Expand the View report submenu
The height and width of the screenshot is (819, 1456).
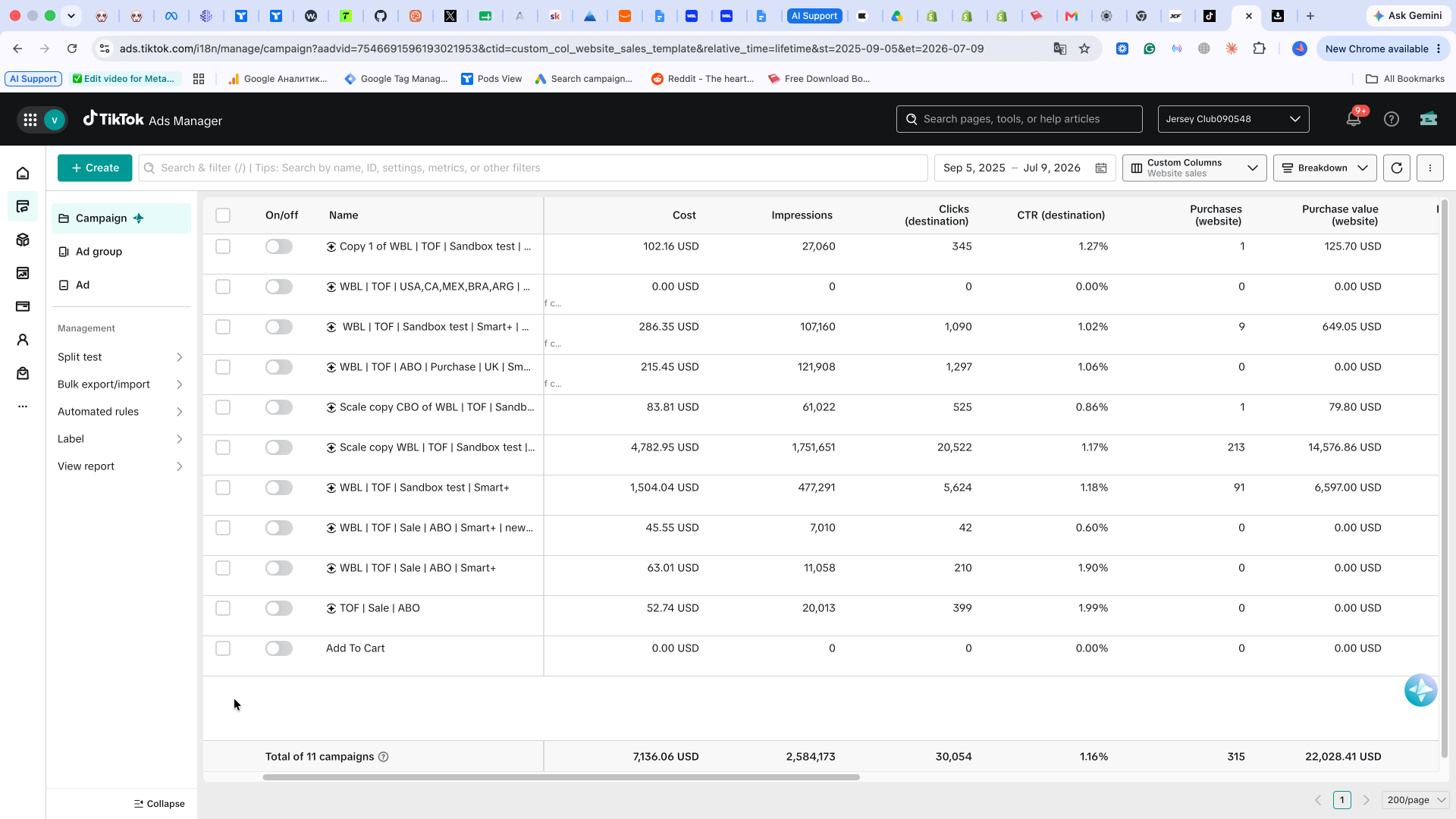point(121,466)
